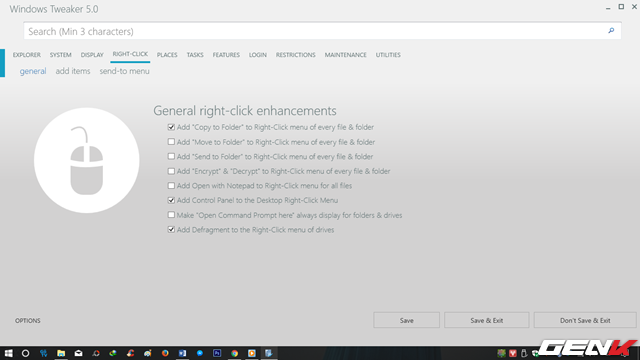640x360 pixels.
Task: Click the Save button
Action: click(407, 320)
